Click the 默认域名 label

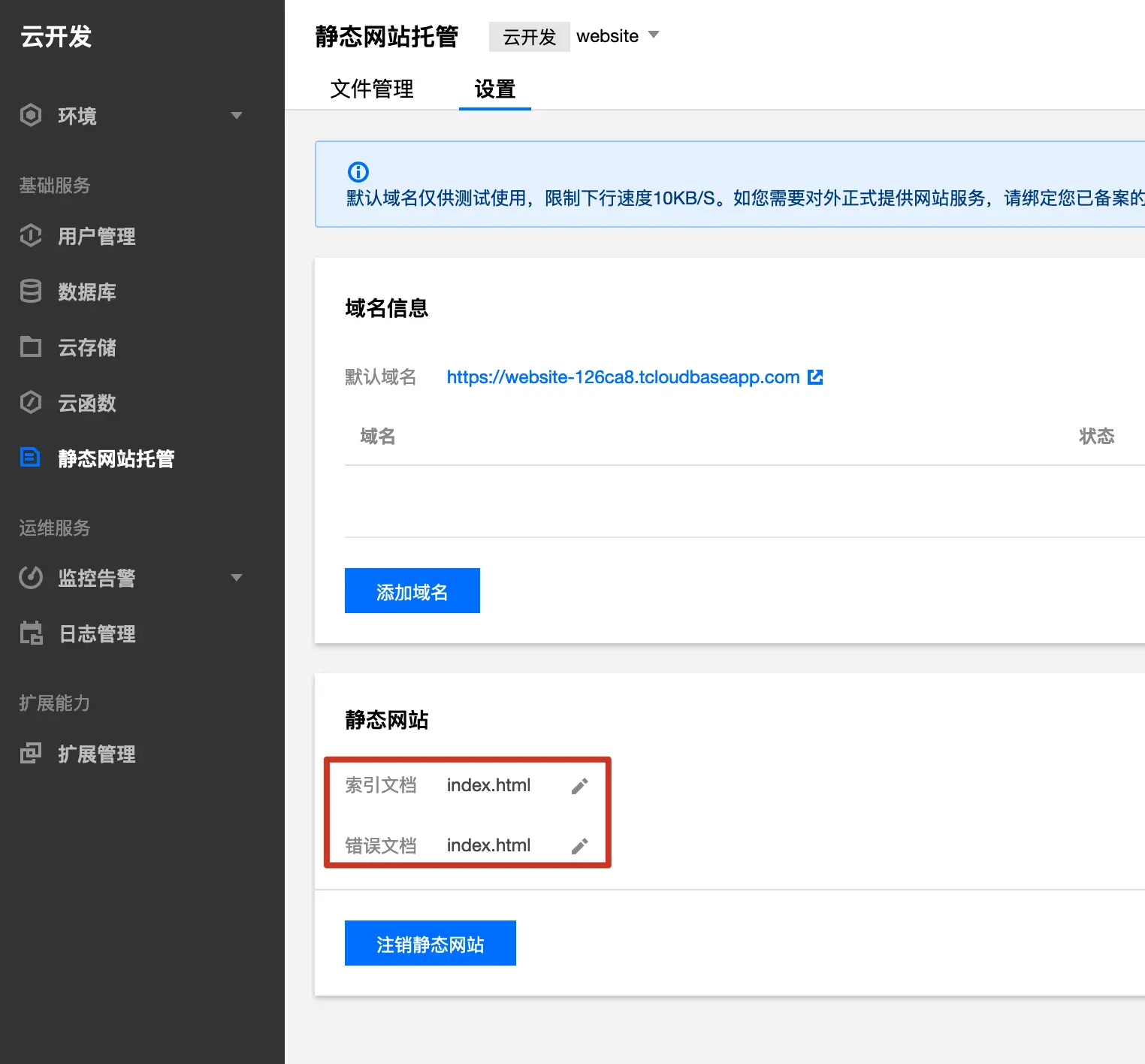click(x=381, y=376)
